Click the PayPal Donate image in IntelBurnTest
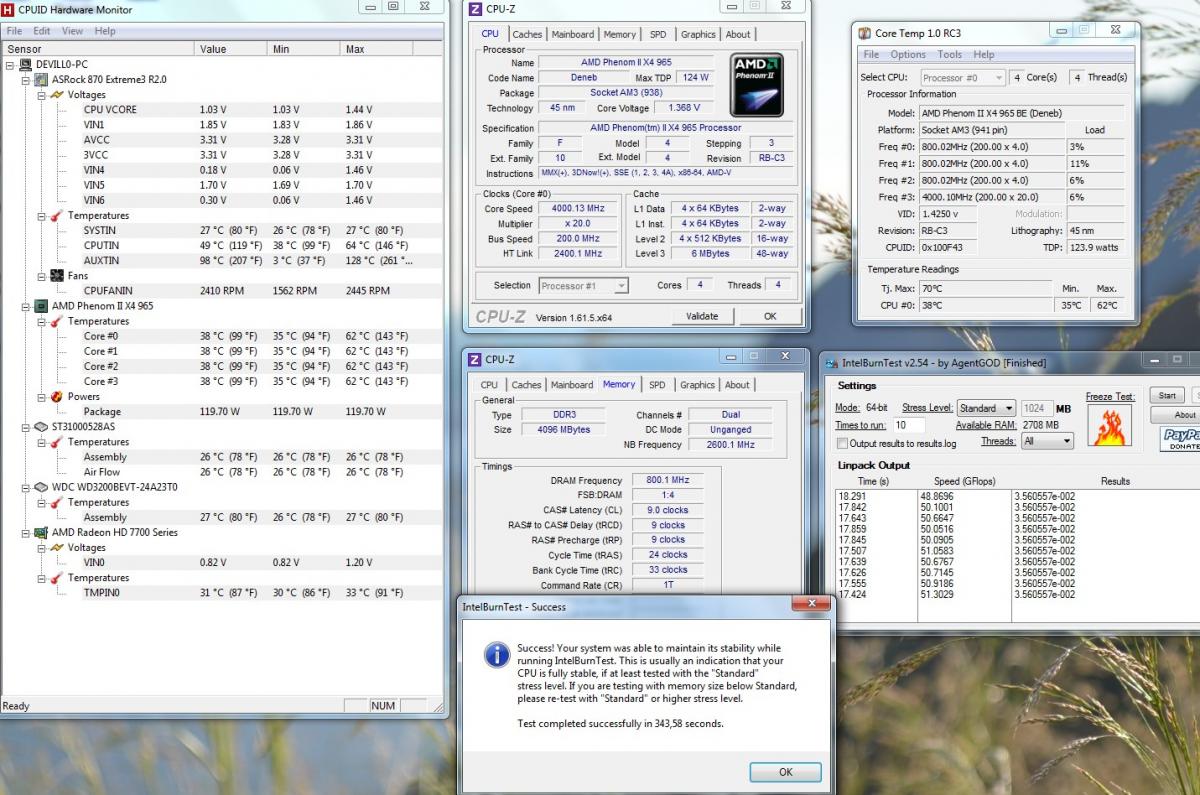 (1179, 440)
